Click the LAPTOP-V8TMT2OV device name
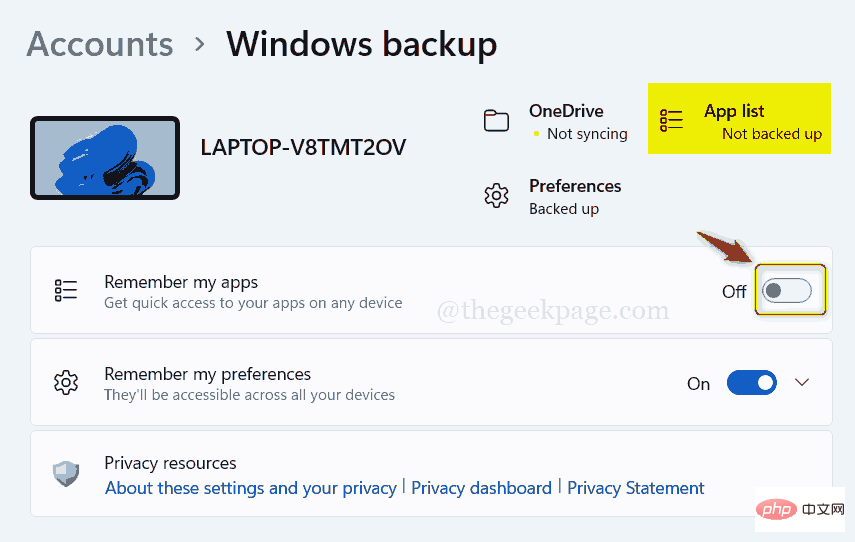The height and width of the screenshot is (542, 855). [303, 147]
